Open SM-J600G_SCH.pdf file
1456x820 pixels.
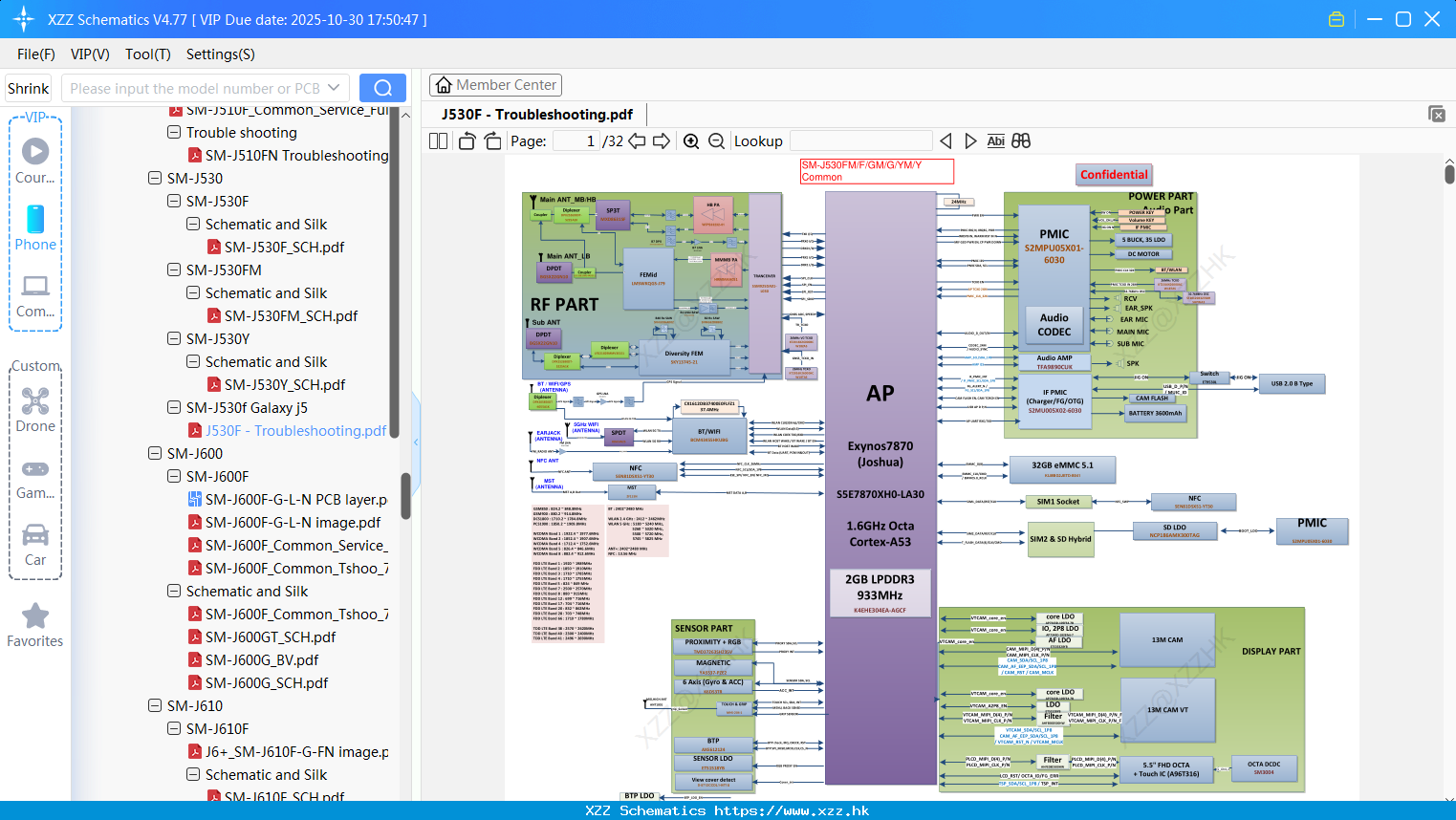coord(267,682)
